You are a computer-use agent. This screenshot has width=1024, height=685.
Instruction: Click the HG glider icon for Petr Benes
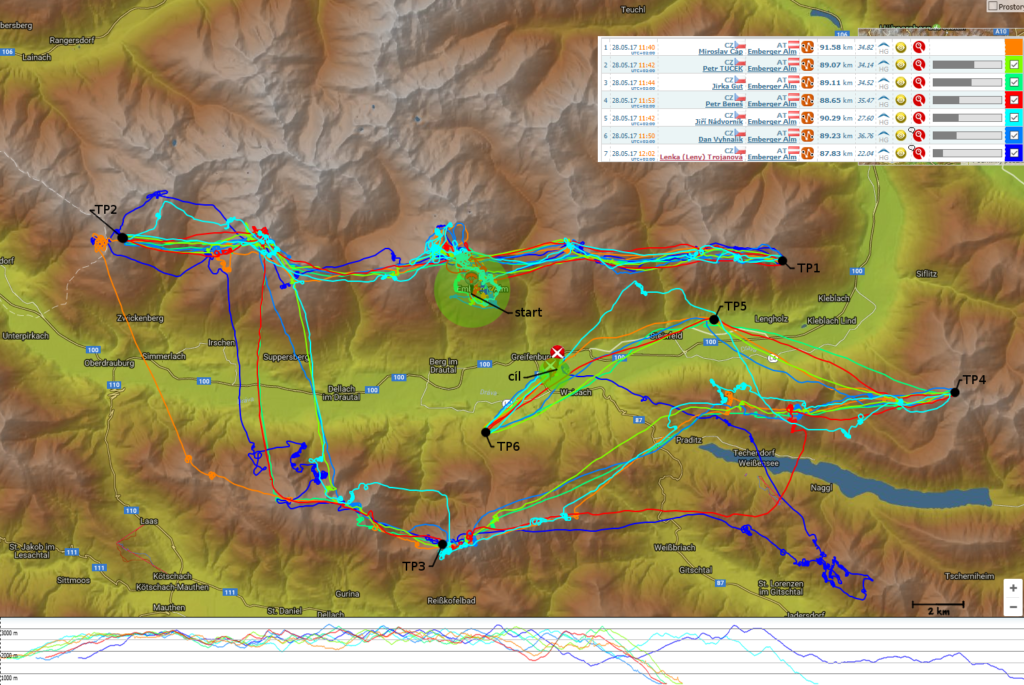(x=884, y=99)
